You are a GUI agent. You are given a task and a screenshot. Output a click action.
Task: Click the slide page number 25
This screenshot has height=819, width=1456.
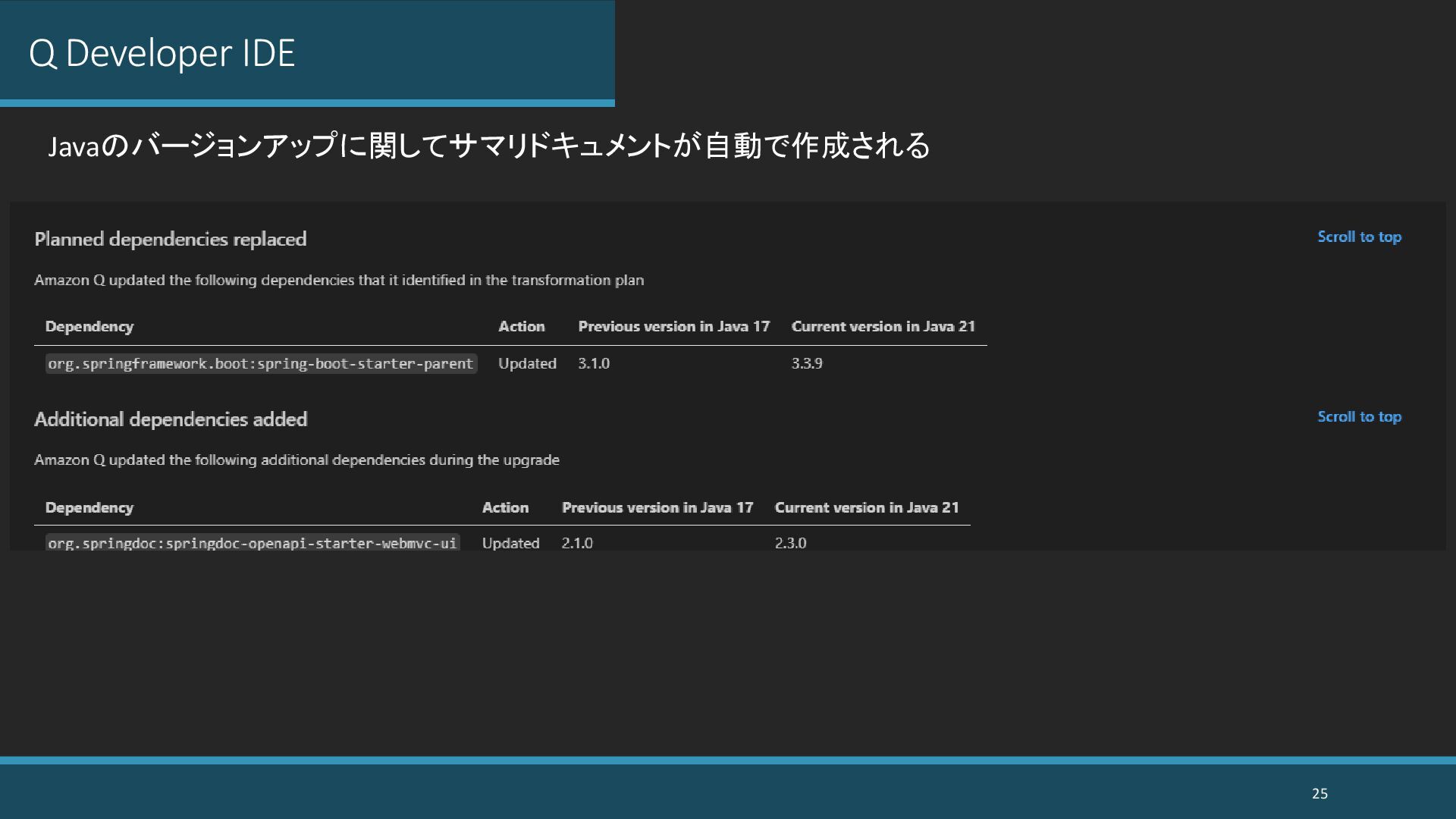1319,793
